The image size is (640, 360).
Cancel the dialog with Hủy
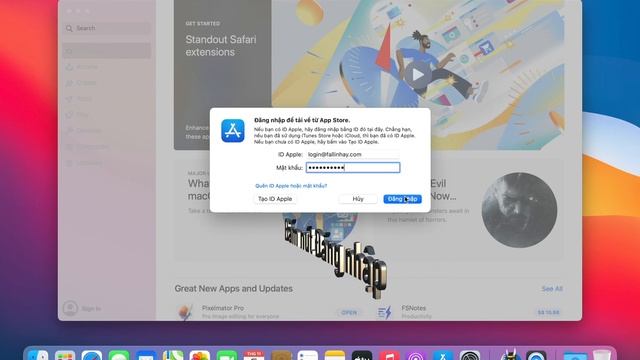(x=358, y=199)
